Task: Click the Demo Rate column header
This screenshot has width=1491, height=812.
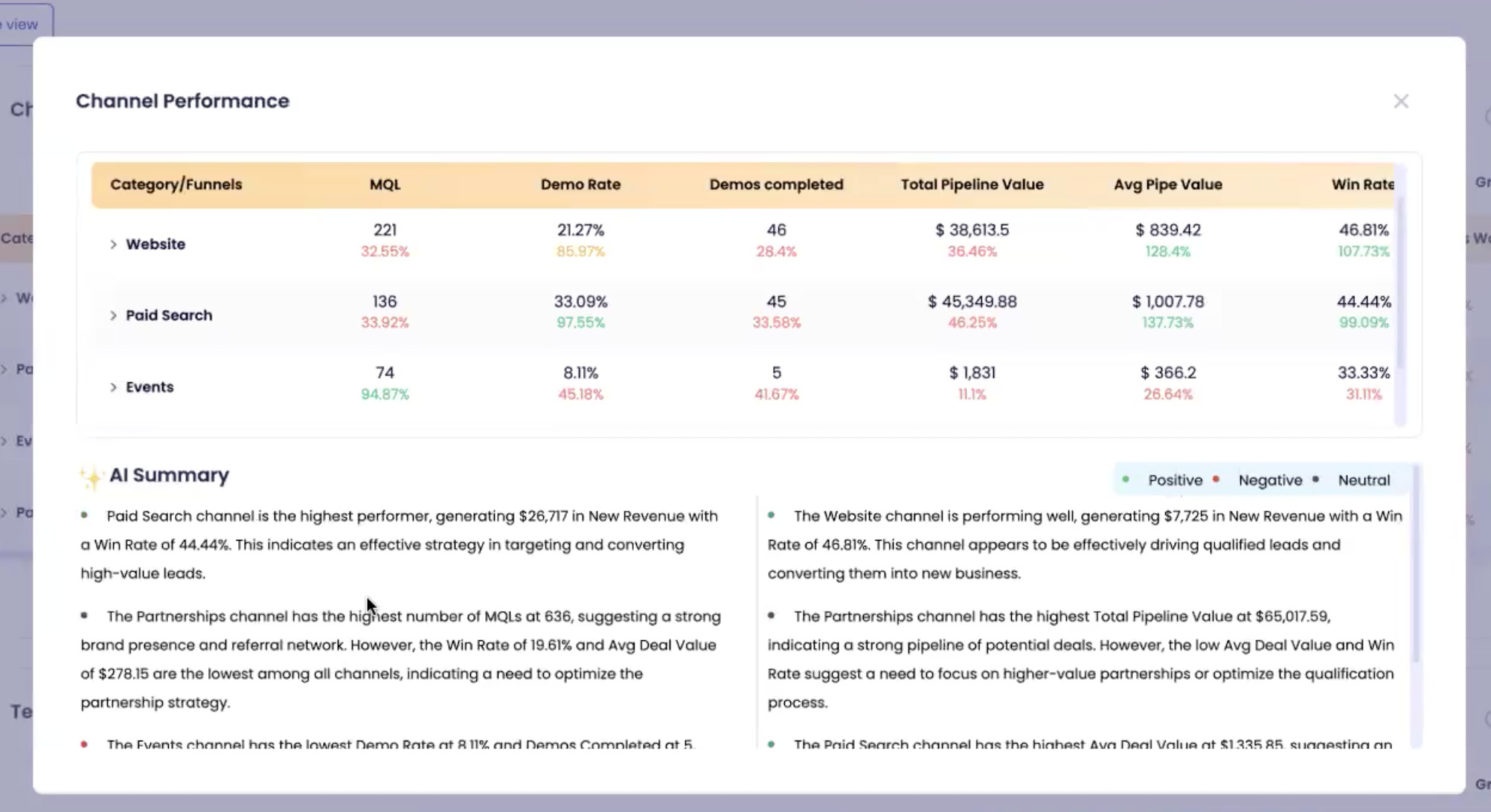Action: tap(580, 184)
